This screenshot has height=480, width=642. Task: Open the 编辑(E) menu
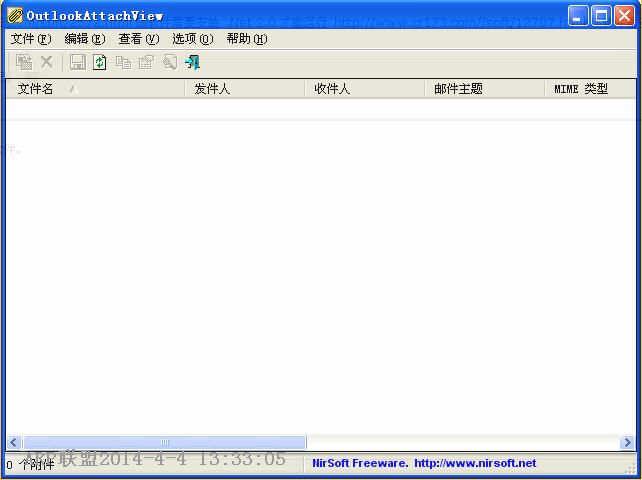(x=85, y=39)
